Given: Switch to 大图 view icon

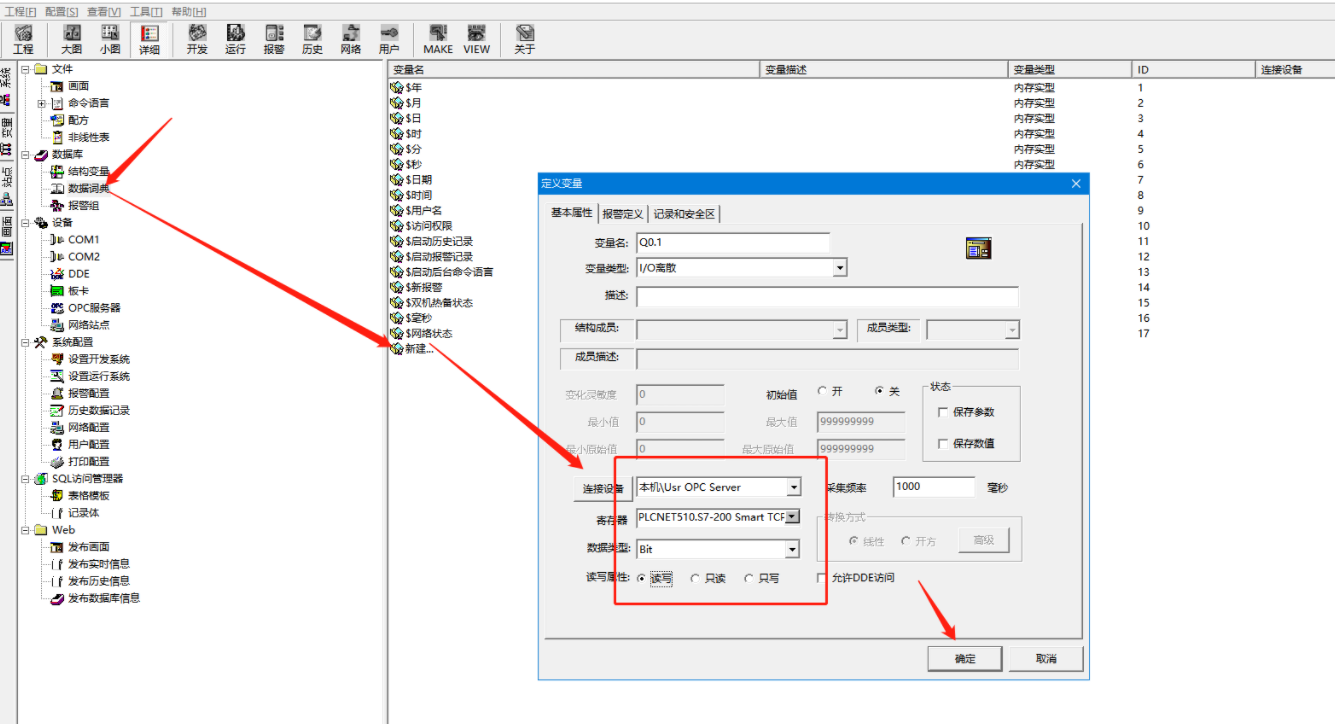Looking at the screenshot, I should [x=72, y=39].
